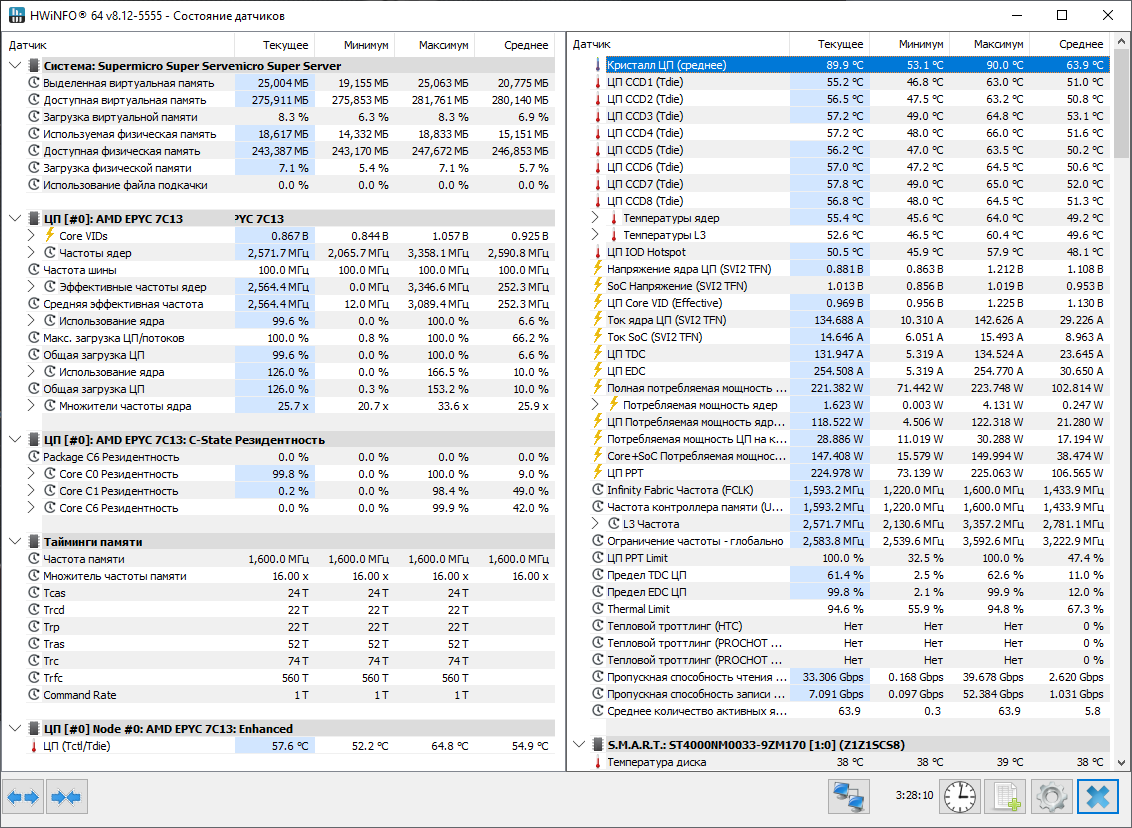Collapse the Система: Supermicro section
The image size is (1132, 828).
tap(15, 66)
